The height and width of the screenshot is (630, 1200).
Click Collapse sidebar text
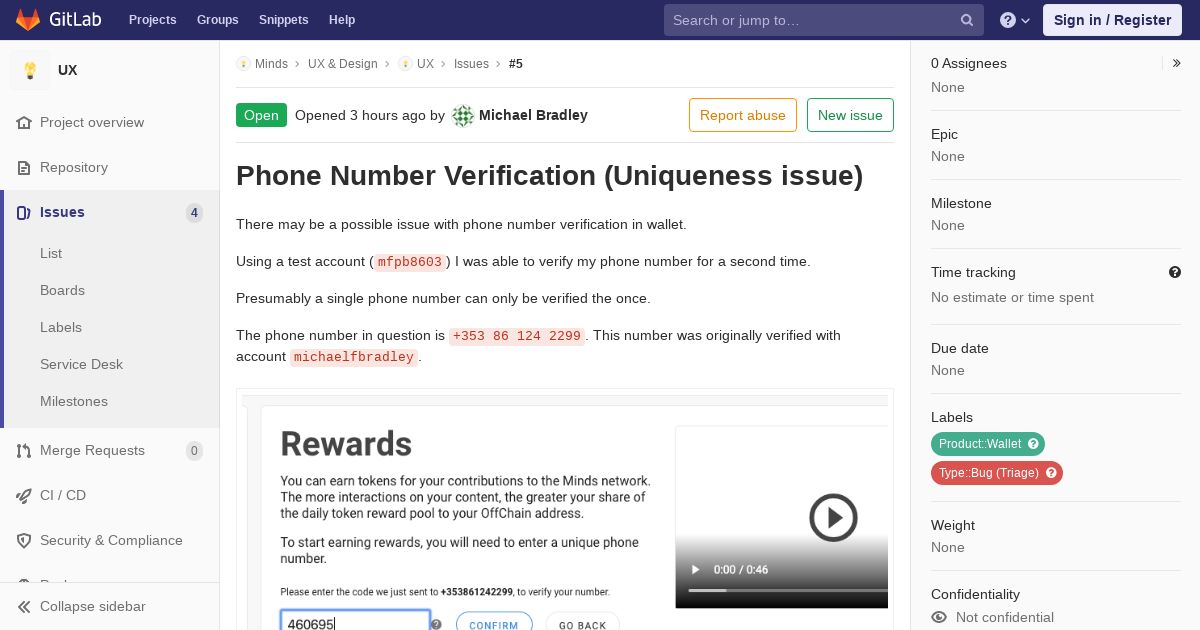(93, 607)
